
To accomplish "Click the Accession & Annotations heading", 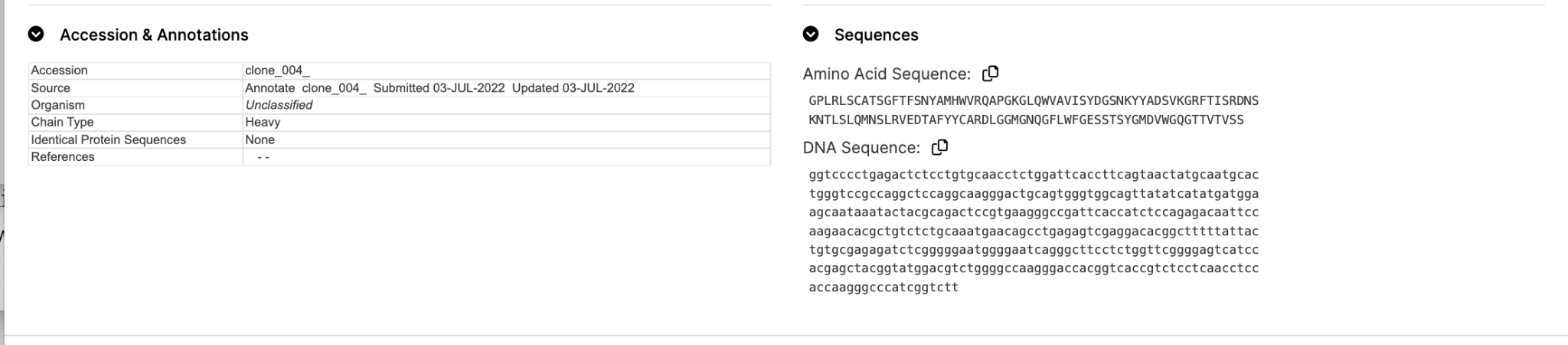I will (x=154, y=35).
